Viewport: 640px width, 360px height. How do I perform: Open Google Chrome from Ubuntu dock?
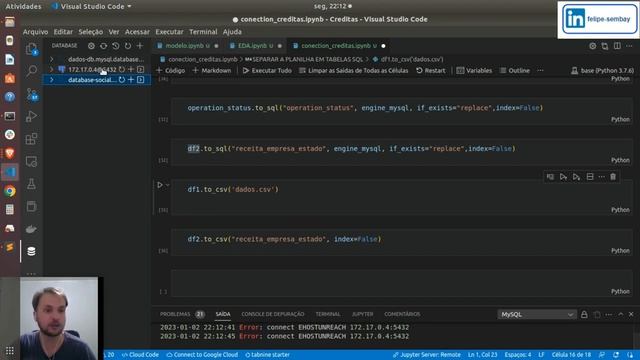pyautogui.click(x=10, y=191)
